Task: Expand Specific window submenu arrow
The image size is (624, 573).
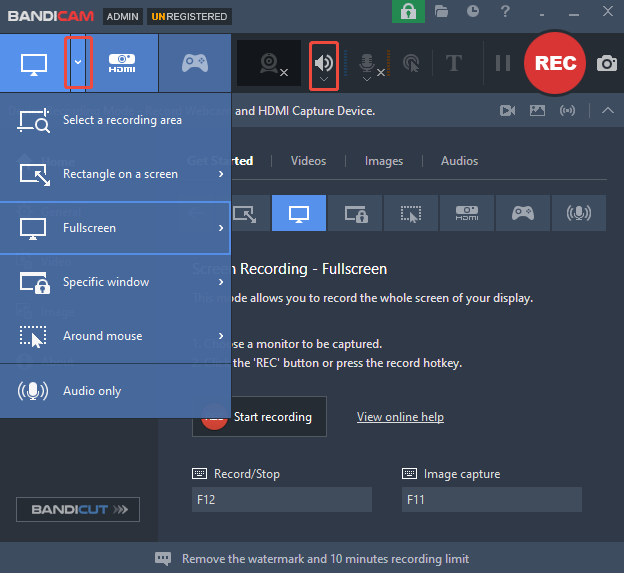Action: click(221, 282)
